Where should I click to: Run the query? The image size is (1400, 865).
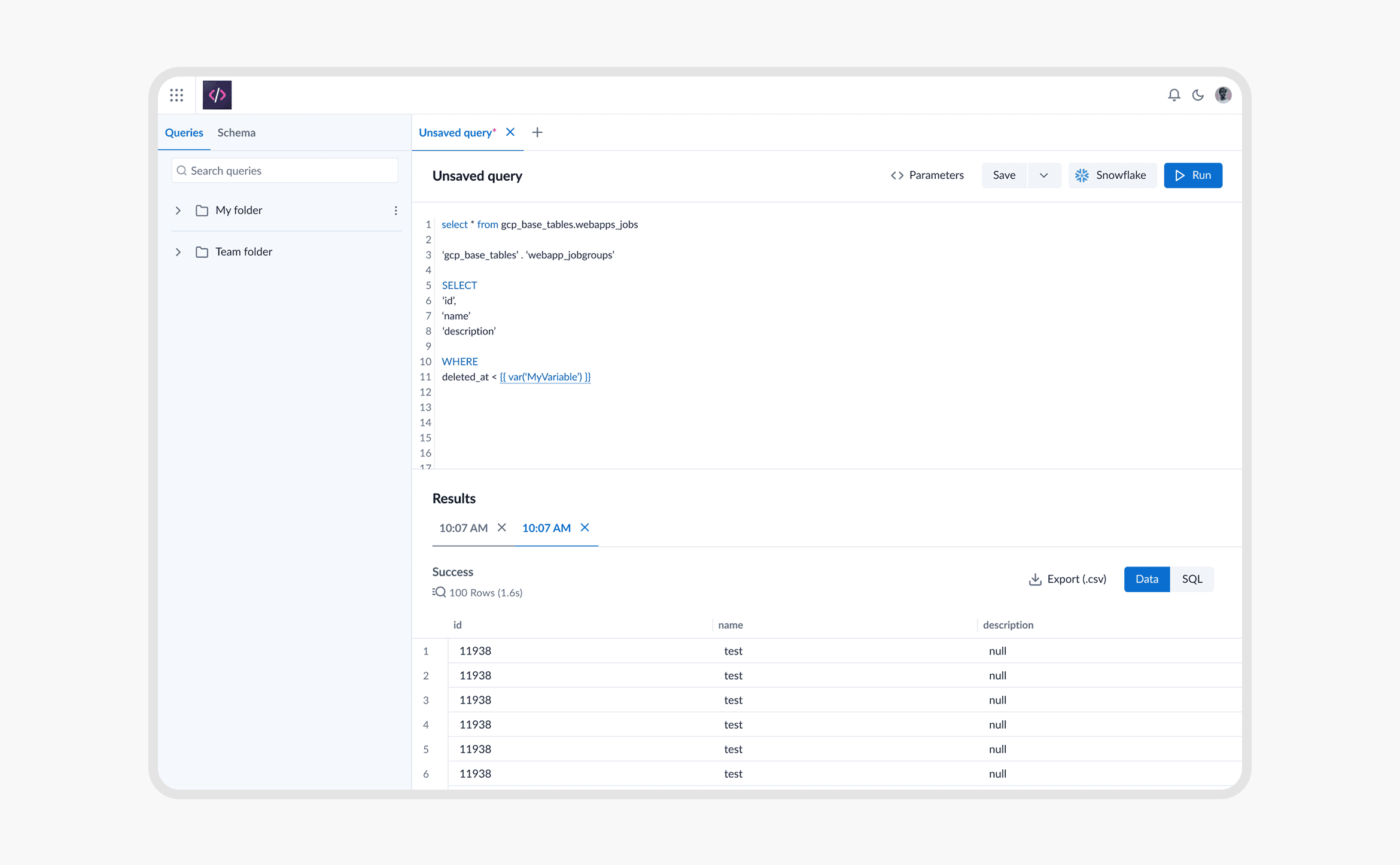point(1192,175)
